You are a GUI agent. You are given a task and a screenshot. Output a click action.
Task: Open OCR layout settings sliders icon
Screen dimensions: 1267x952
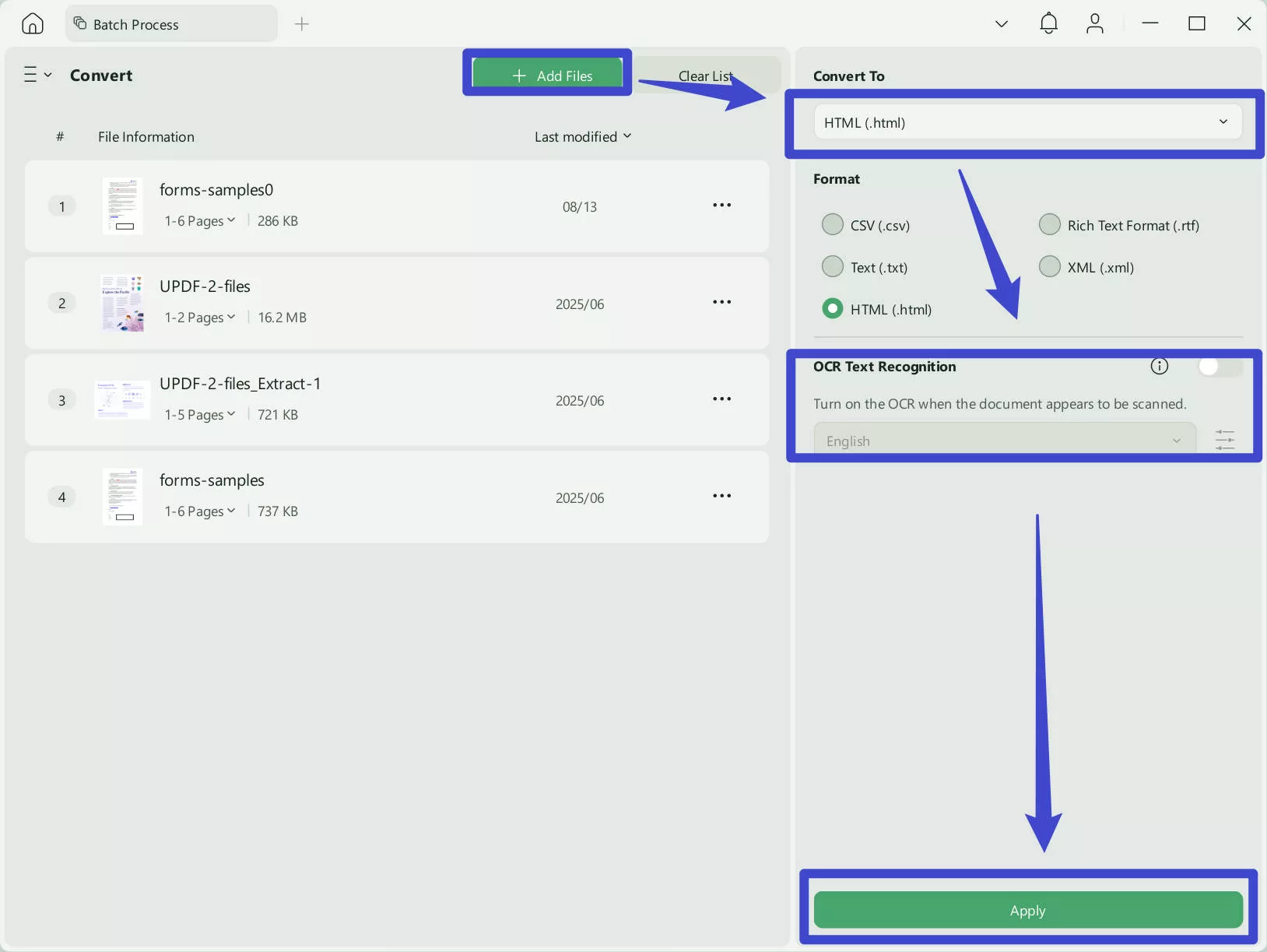click(x=1225, y=440)
